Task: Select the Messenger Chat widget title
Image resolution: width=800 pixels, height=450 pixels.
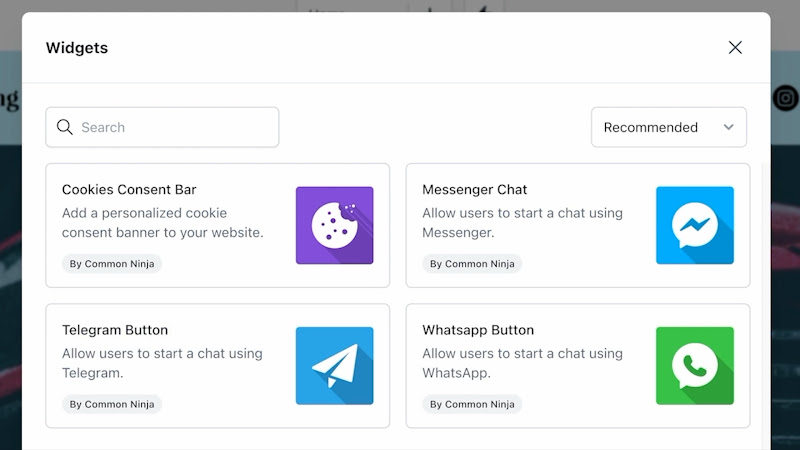Action: (x=474, y=189)
